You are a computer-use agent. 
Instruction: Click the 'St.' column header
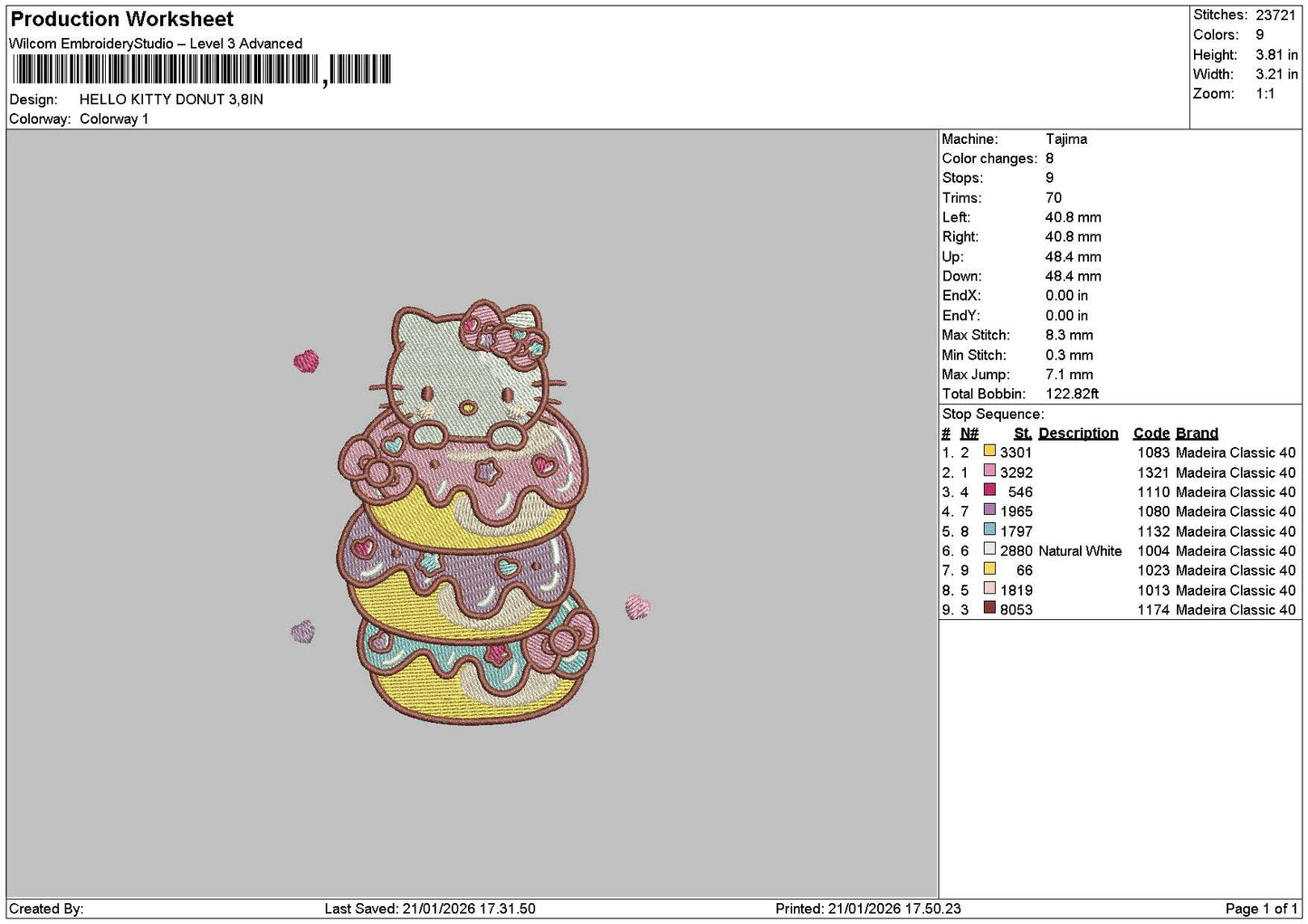coord(1023,433)
